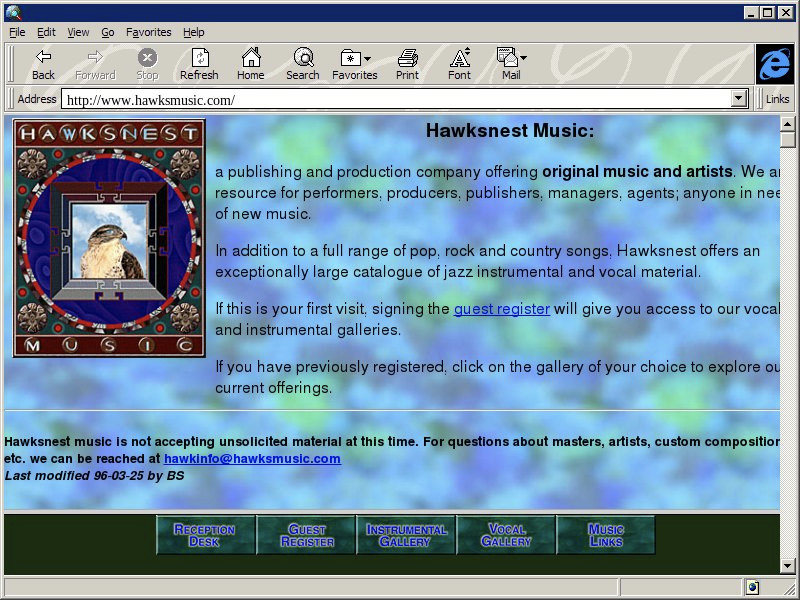This screenshot has height=600, width=800.
Task: Click the Back toolbar icon
Action: pos(43,64)
